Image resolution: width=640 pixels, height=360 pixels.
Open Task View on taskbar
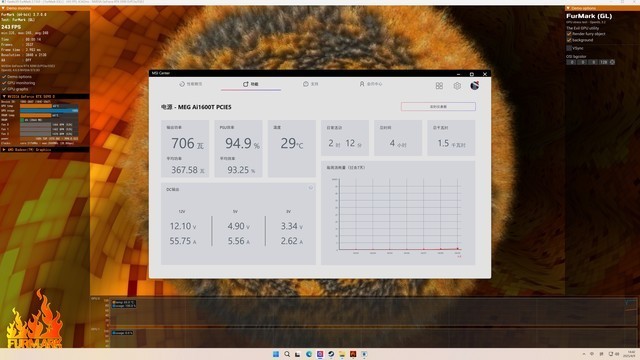click(298, 354)
